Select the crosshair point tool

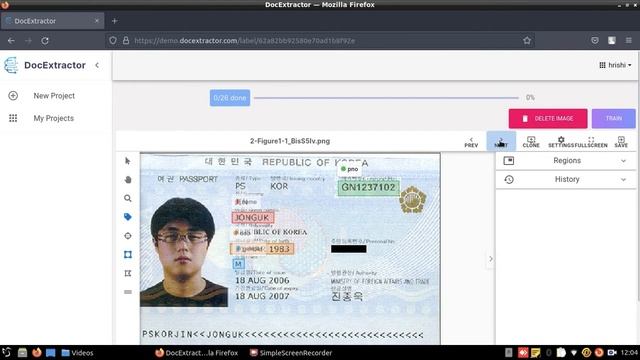pyautogui.click(x=128, y=236)
